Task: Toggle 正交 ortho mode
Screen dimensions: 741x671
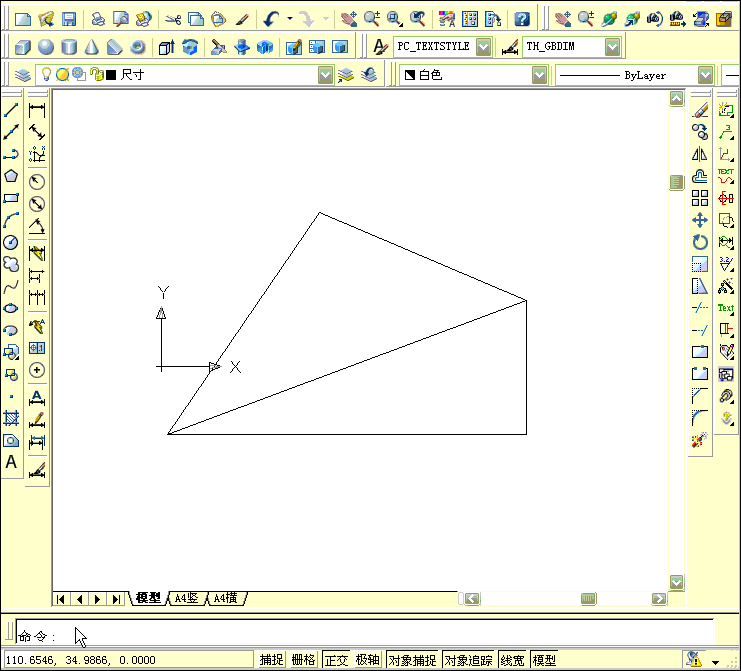Action: [x=336, y=660]
